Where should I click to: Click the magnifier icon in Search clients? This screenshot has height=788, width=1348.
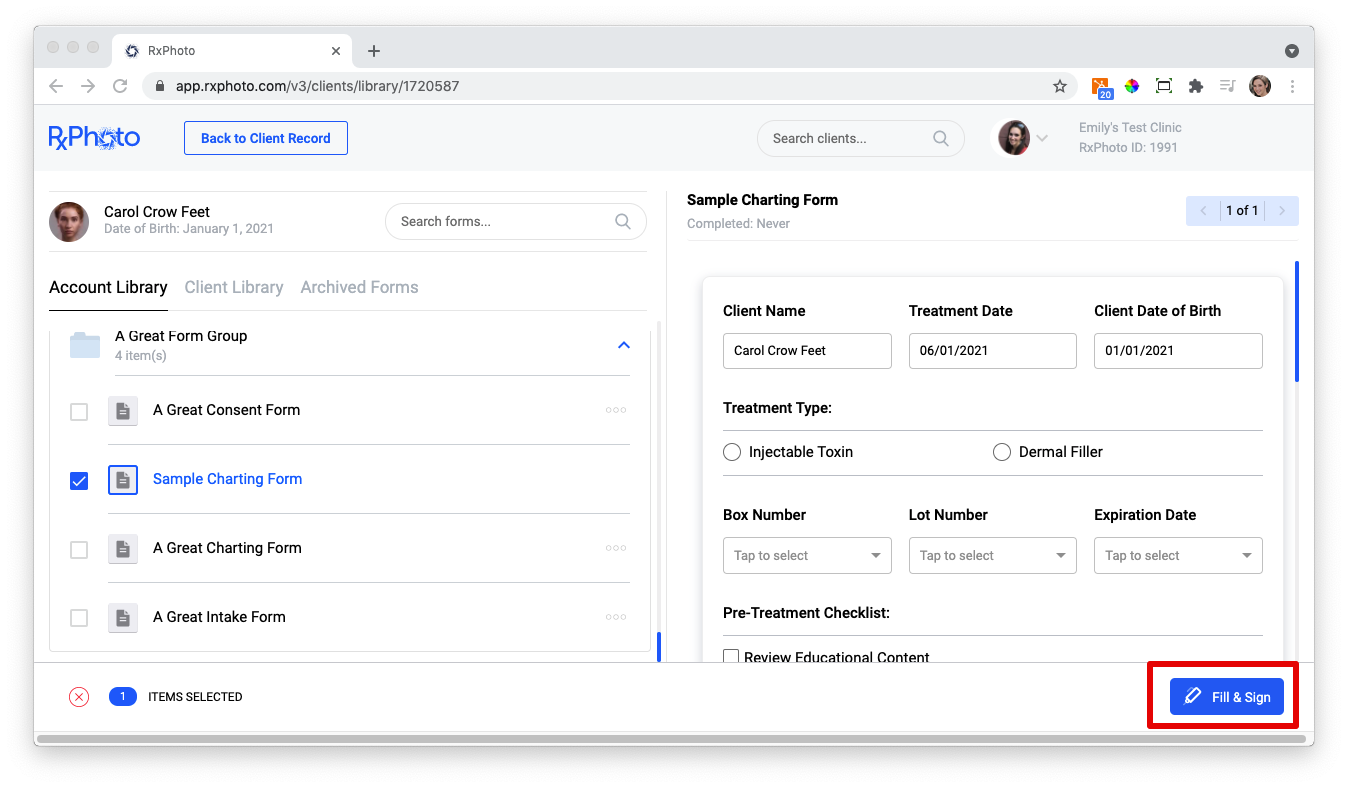coord(940,139)
